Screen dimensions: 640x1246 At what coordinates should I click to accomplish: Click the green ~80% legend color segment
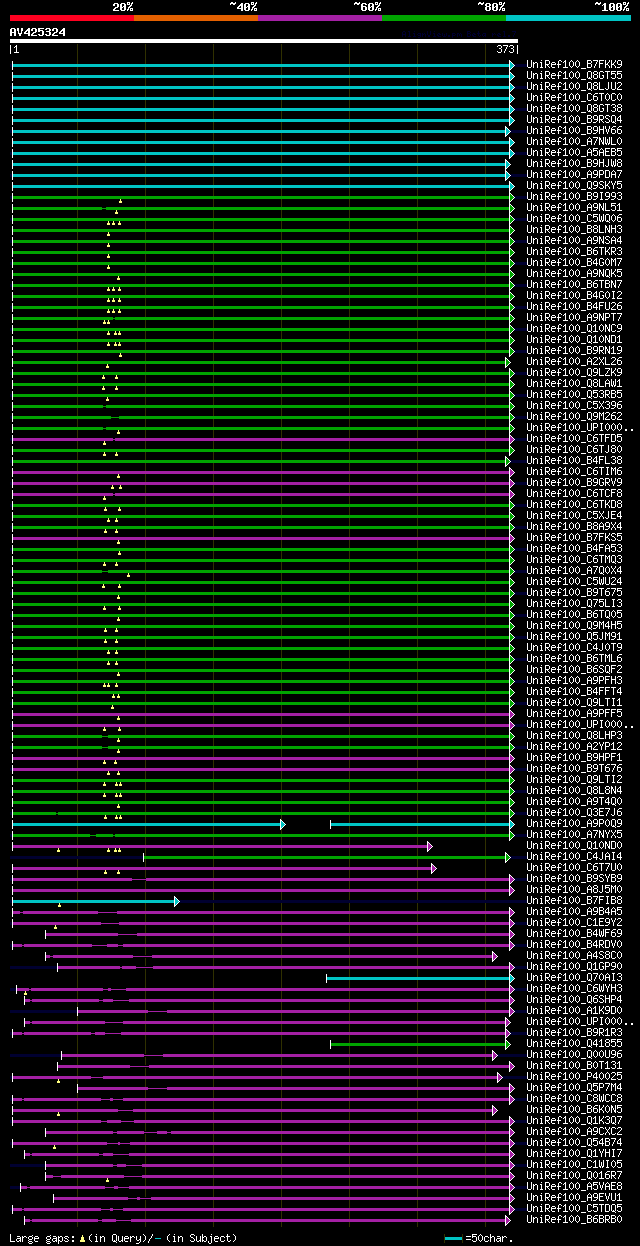444,17
